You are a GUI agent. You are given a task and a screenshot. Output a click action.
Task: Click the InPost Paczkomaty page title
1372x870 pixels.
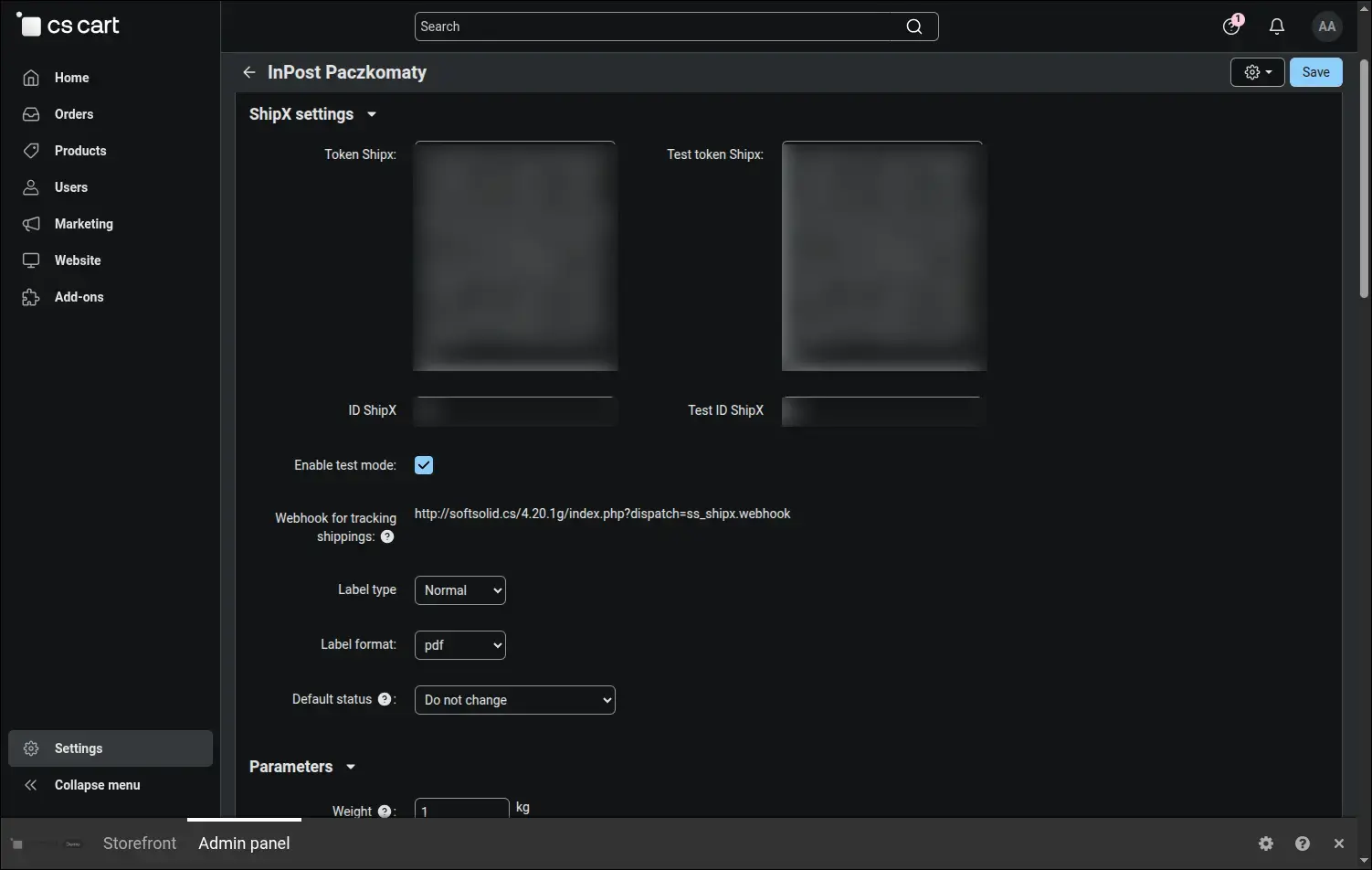pyautogui.click(x=347, y=72)
